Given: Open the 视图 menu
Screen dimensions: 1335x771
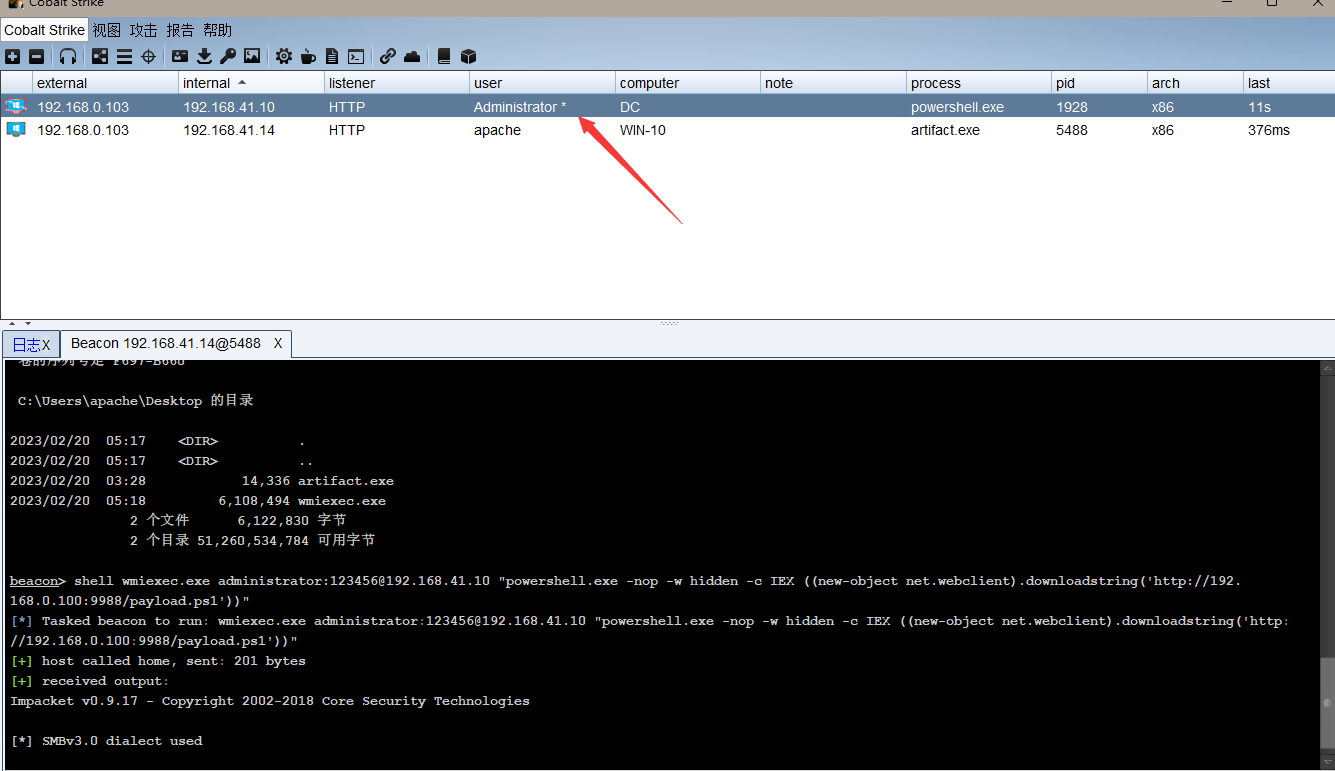Looking at the screenshot, I should coord(106,30).
